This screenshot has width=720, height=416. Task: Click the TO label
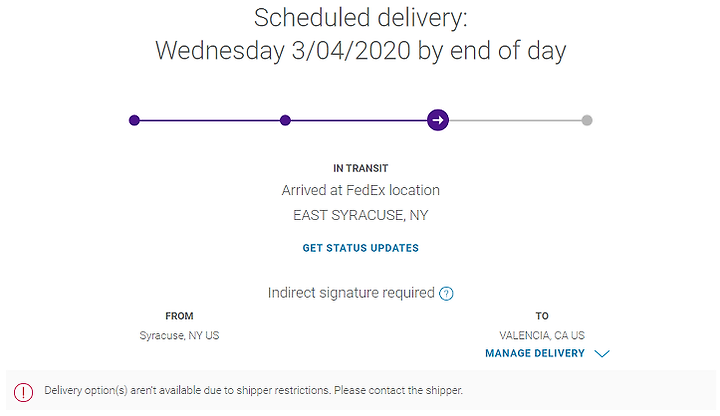542,316
